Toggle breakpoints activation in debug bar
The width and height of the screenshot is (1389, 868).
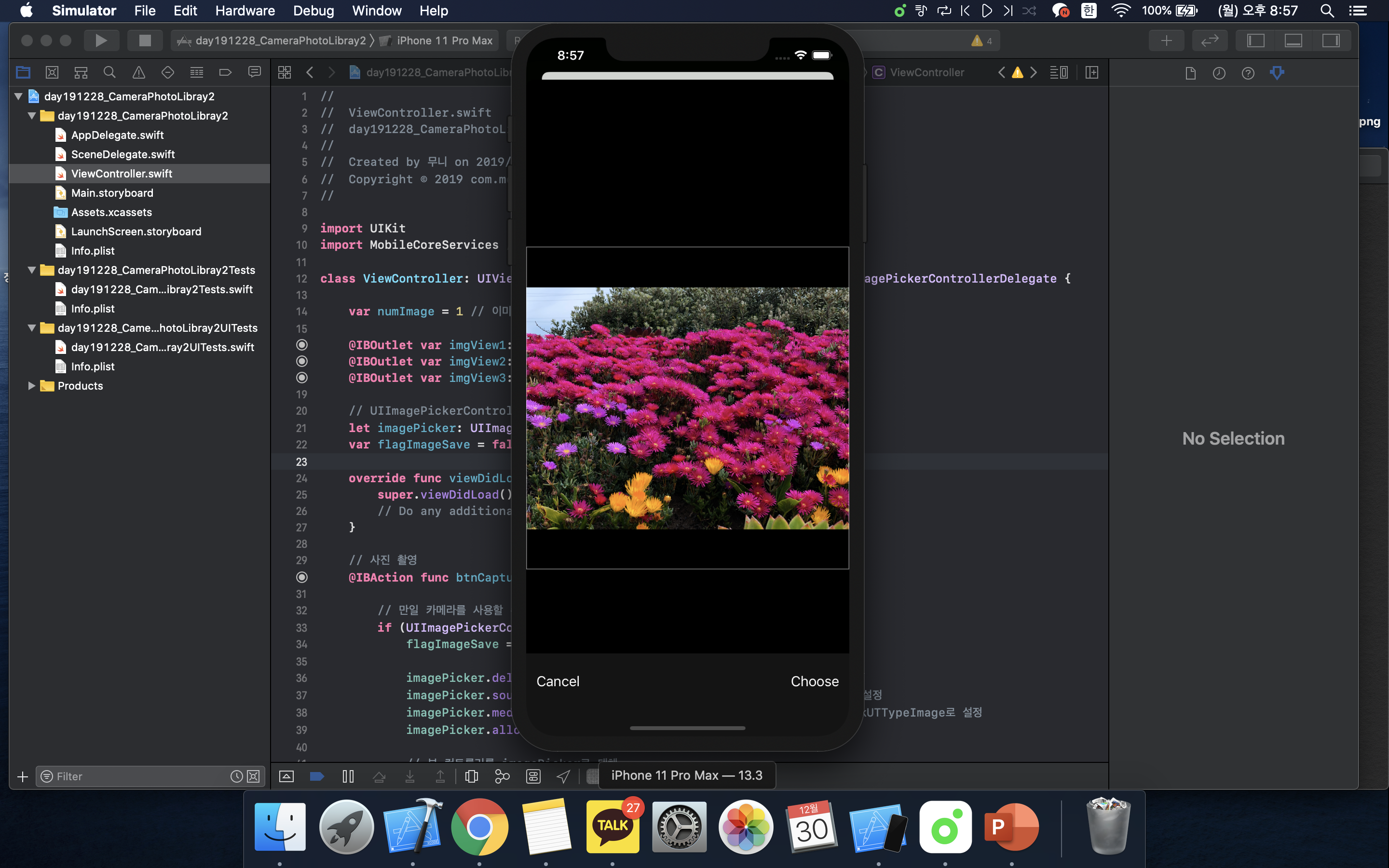[317, 776]
